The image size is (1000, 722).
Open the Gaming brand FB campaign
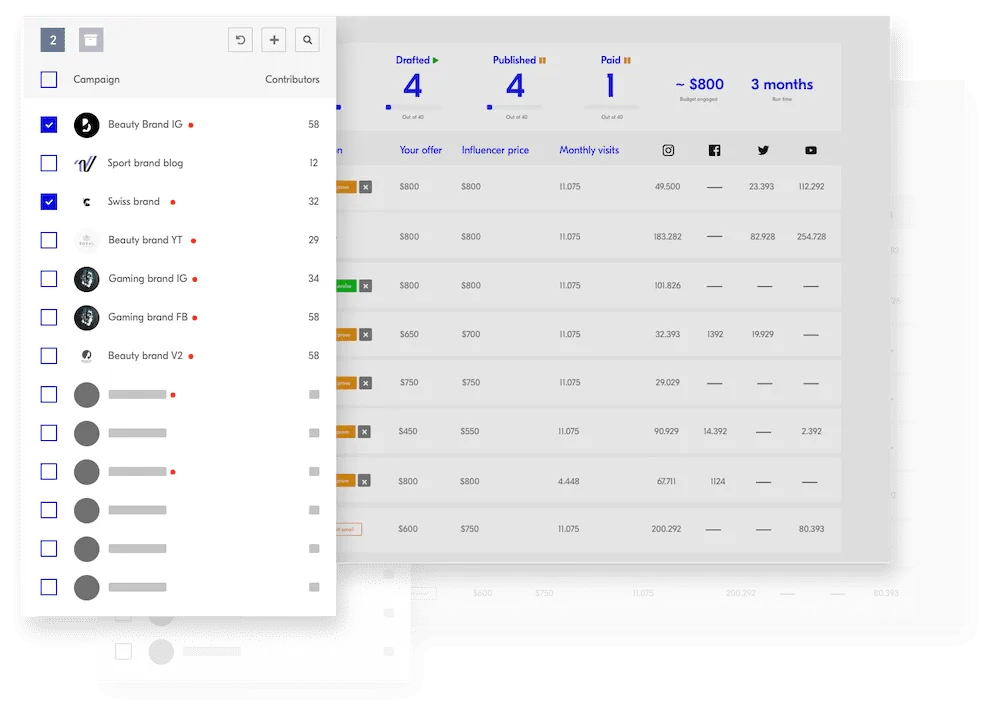point(148,317)
